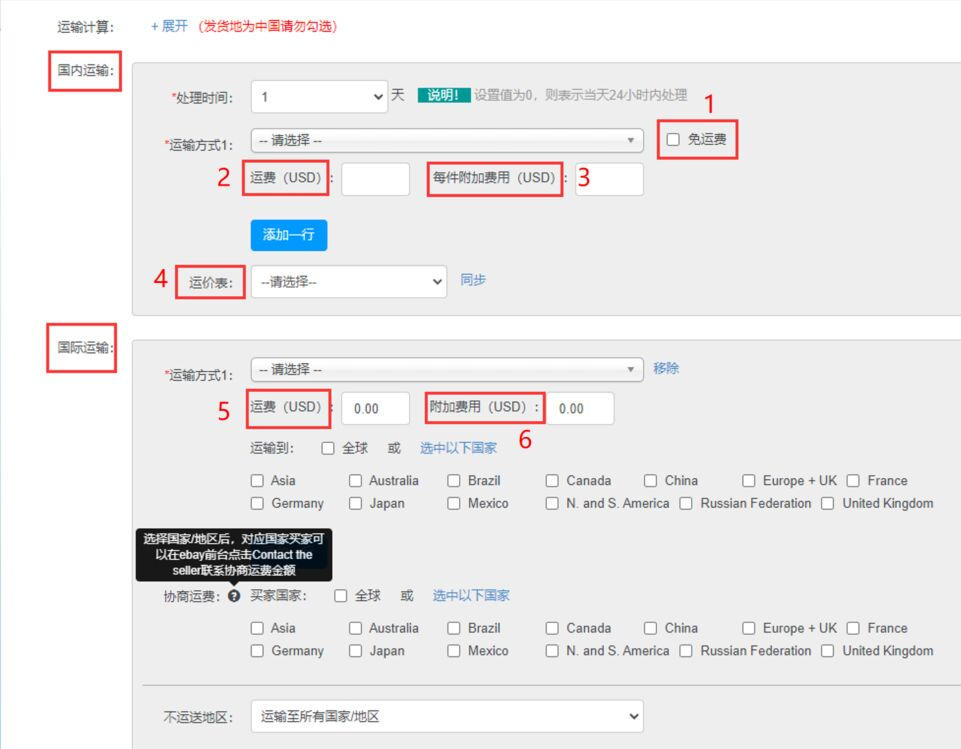Open domestic 运输方式1 请选择 dropdown

447,140
